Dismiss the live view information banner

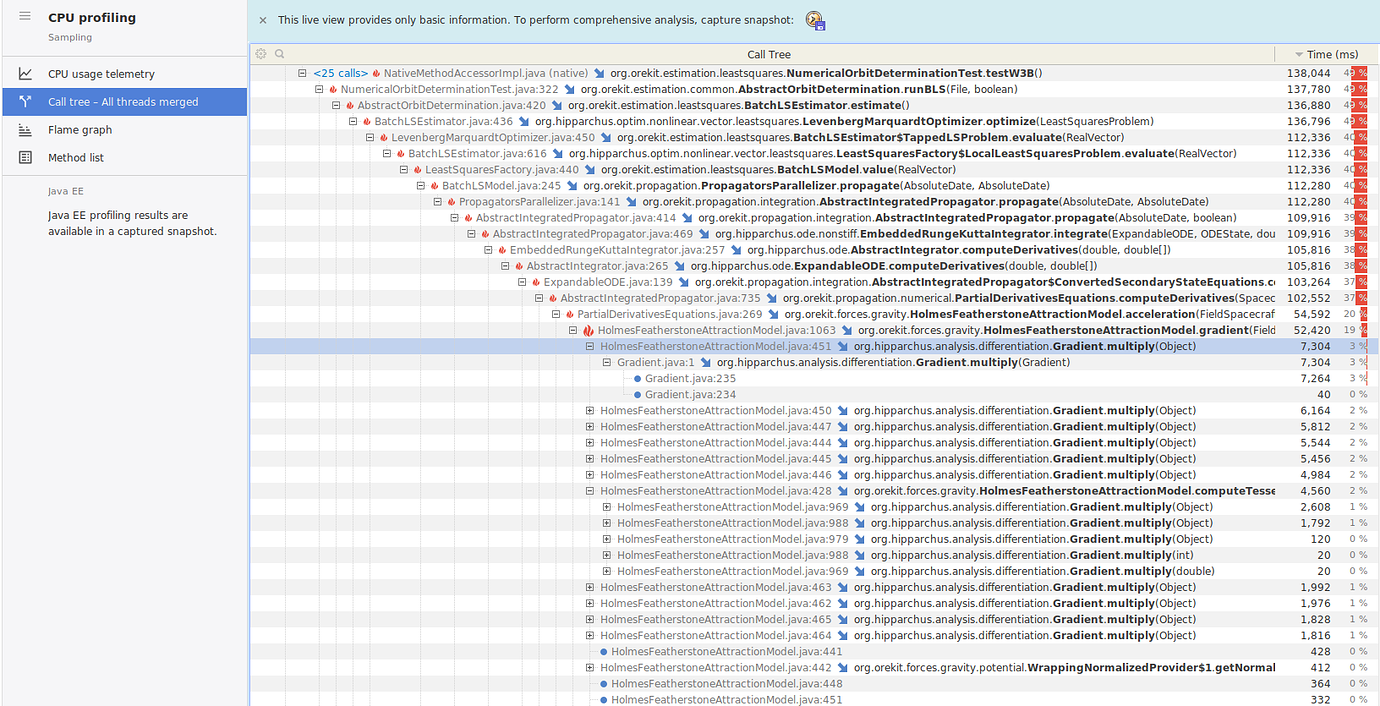262,20
